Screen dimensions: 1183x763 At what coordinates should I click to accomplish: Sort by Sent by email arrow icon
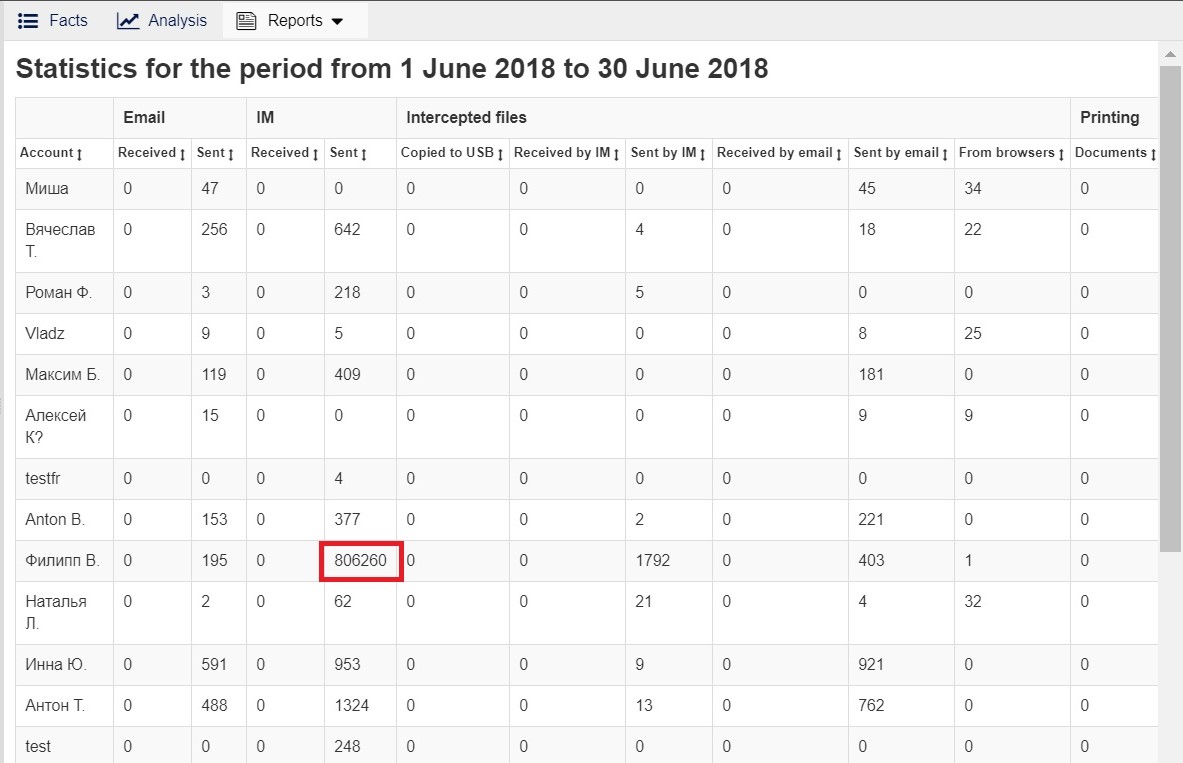944,154
